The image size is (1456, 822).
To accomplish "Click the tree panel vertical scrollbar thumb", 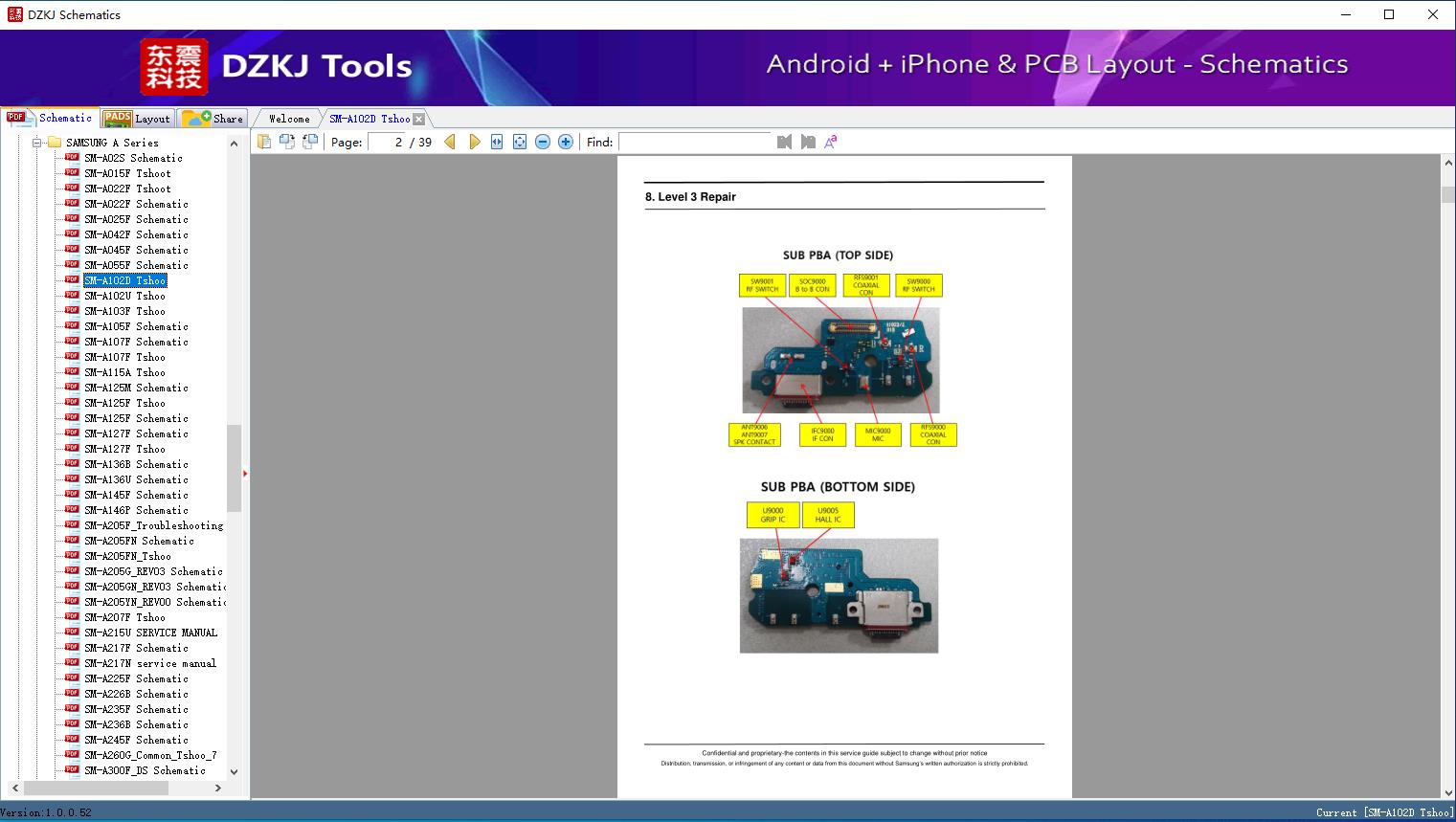I will click(234, 468).
